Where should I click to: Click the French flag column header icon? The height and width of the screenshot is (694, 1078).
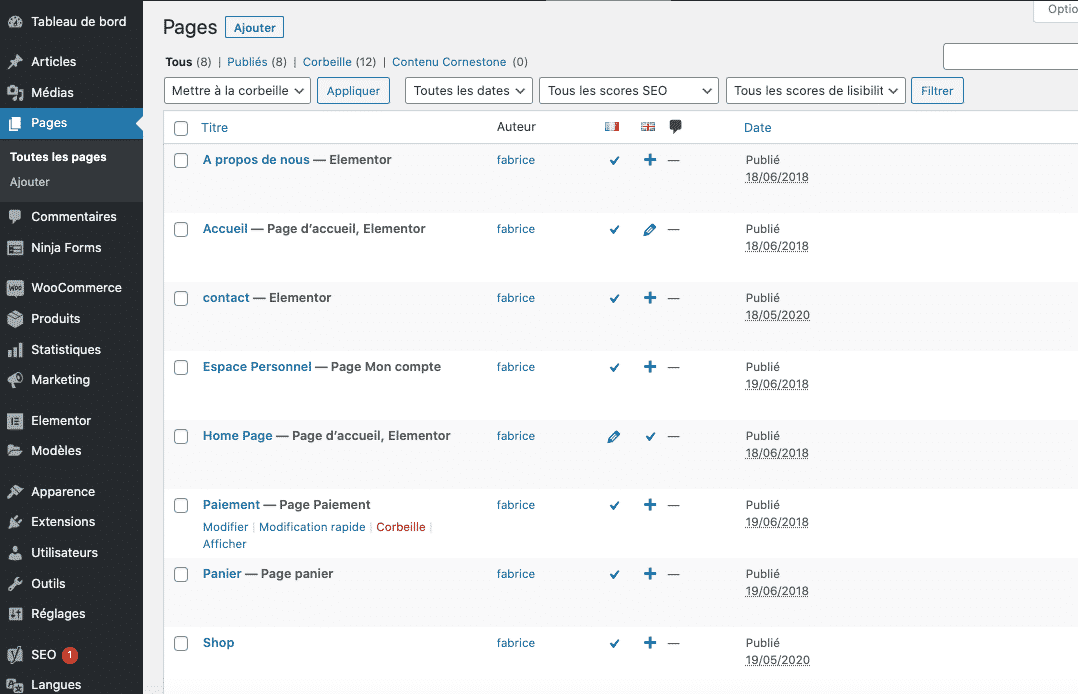point(612,127)
